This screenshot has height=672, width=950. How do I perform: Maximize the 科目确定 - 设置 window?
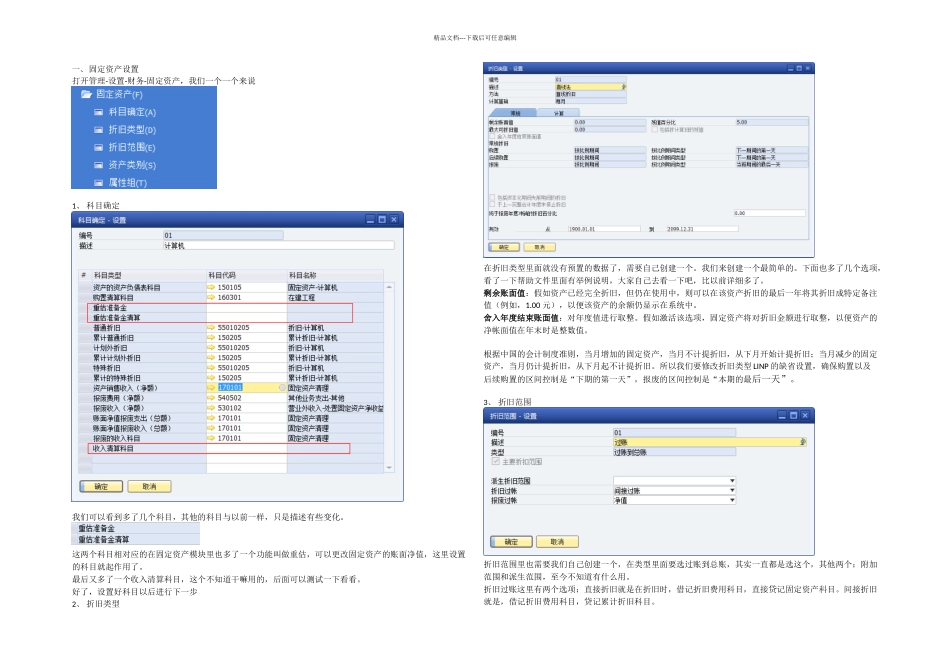tap(382, 219)
